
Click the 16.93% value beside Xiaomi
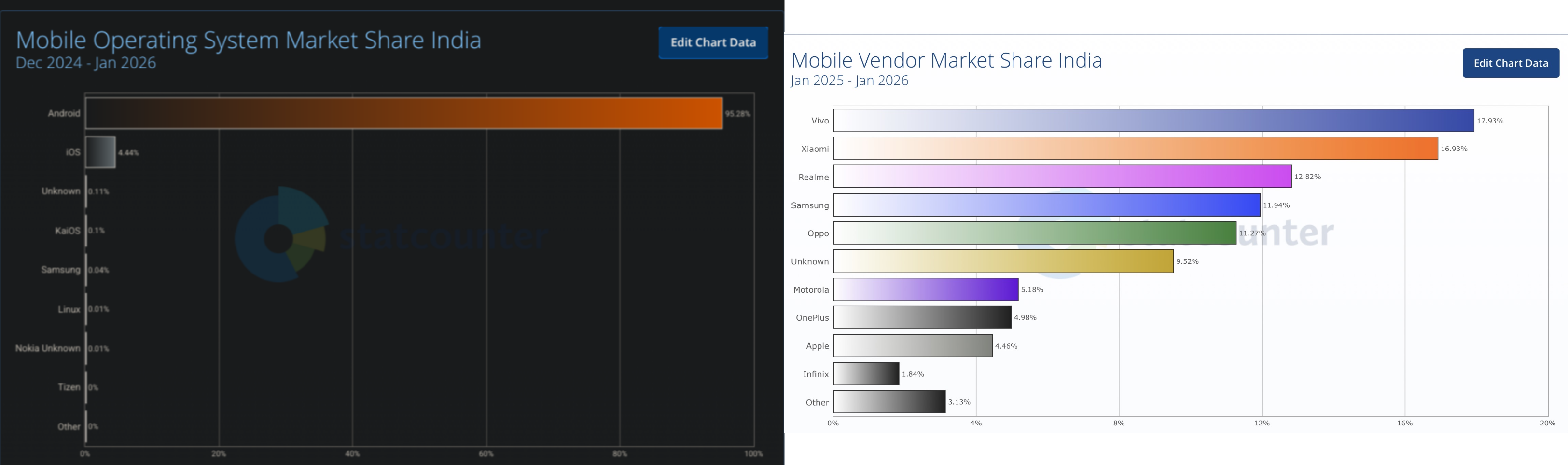[x=1454, y=149]
